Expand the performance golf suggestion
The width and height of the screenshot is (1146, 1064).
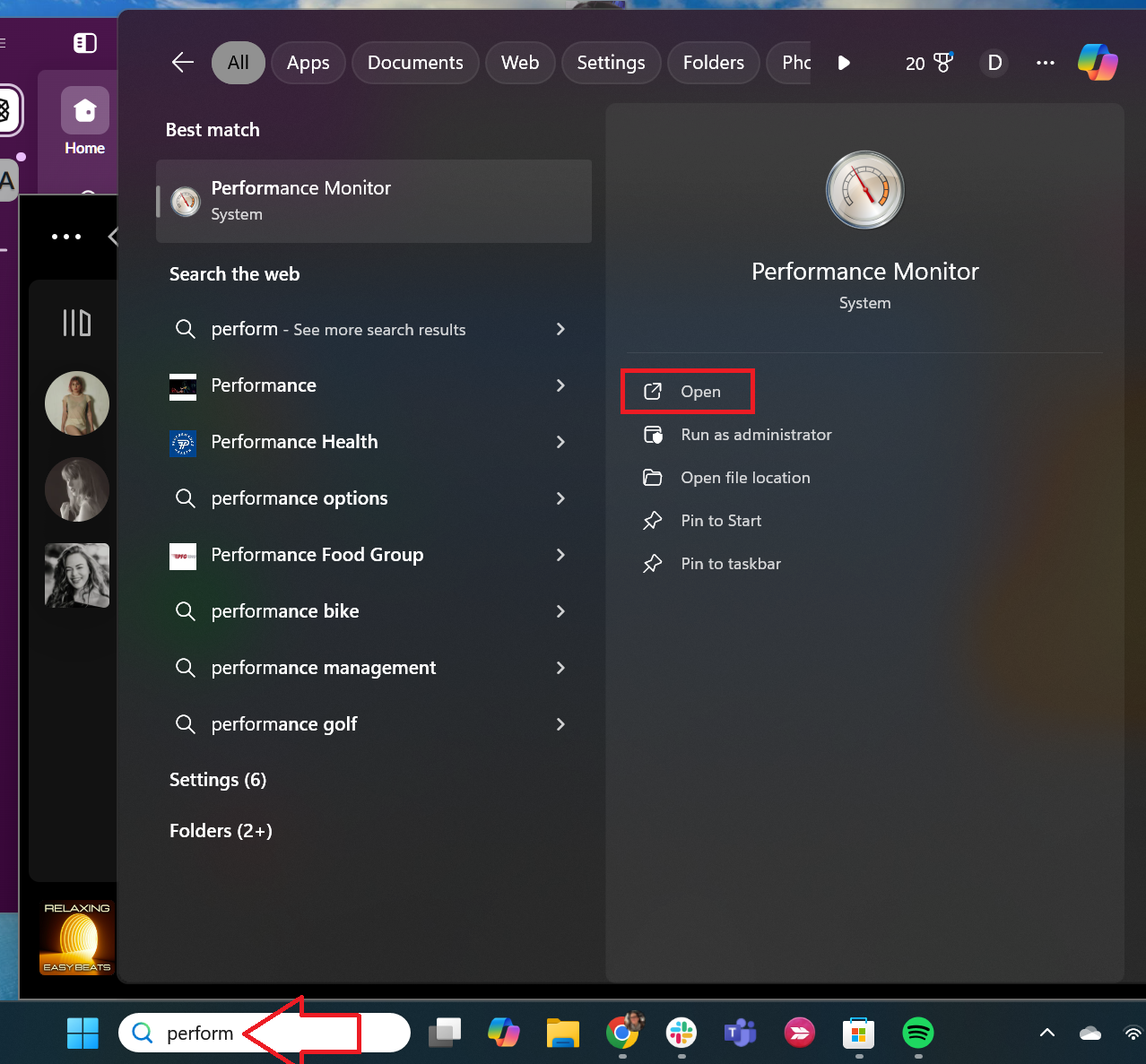coord(560,724)
